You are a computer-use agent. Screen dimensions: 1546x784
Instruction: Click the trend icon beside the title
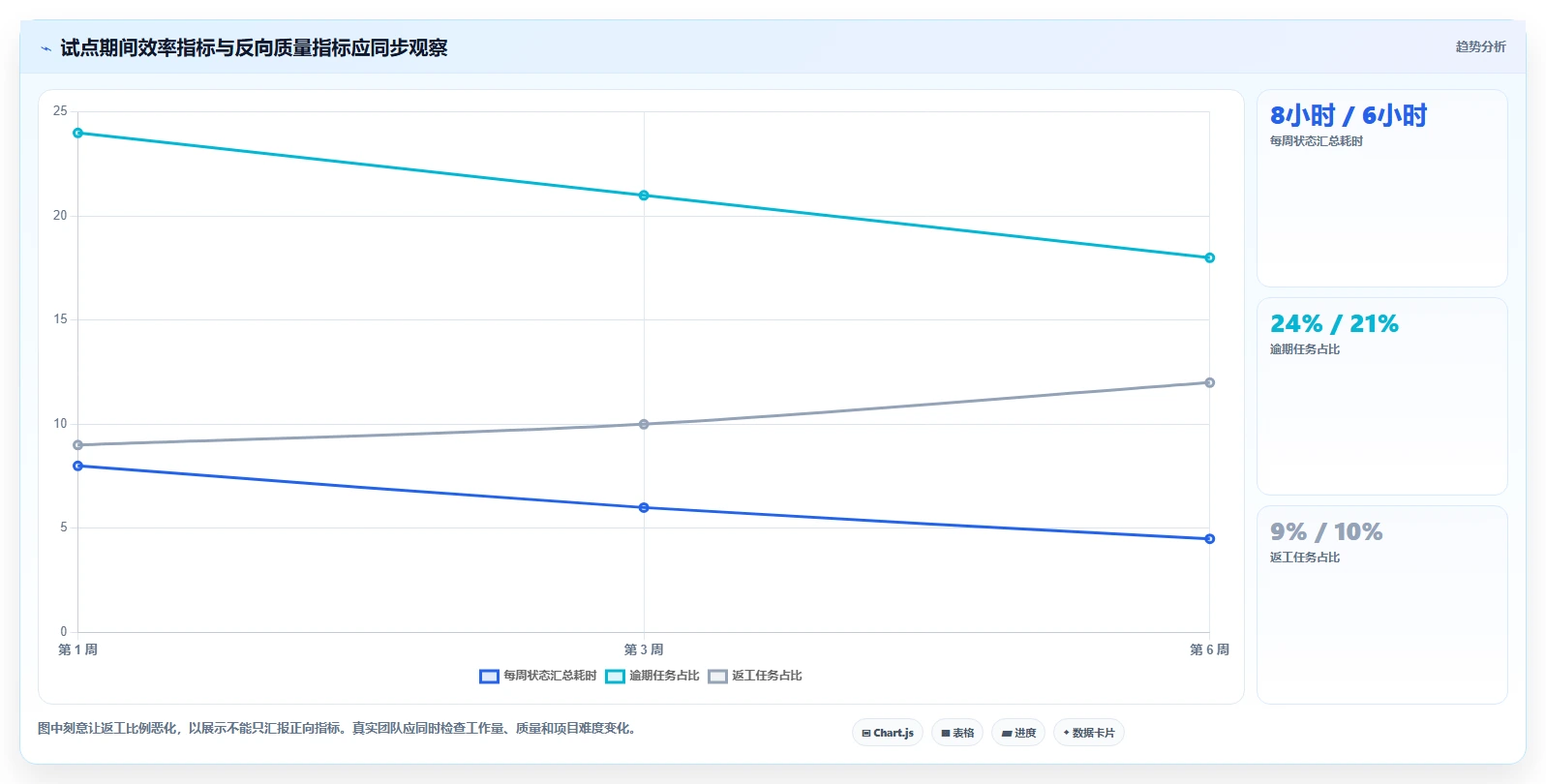(45, 48)
